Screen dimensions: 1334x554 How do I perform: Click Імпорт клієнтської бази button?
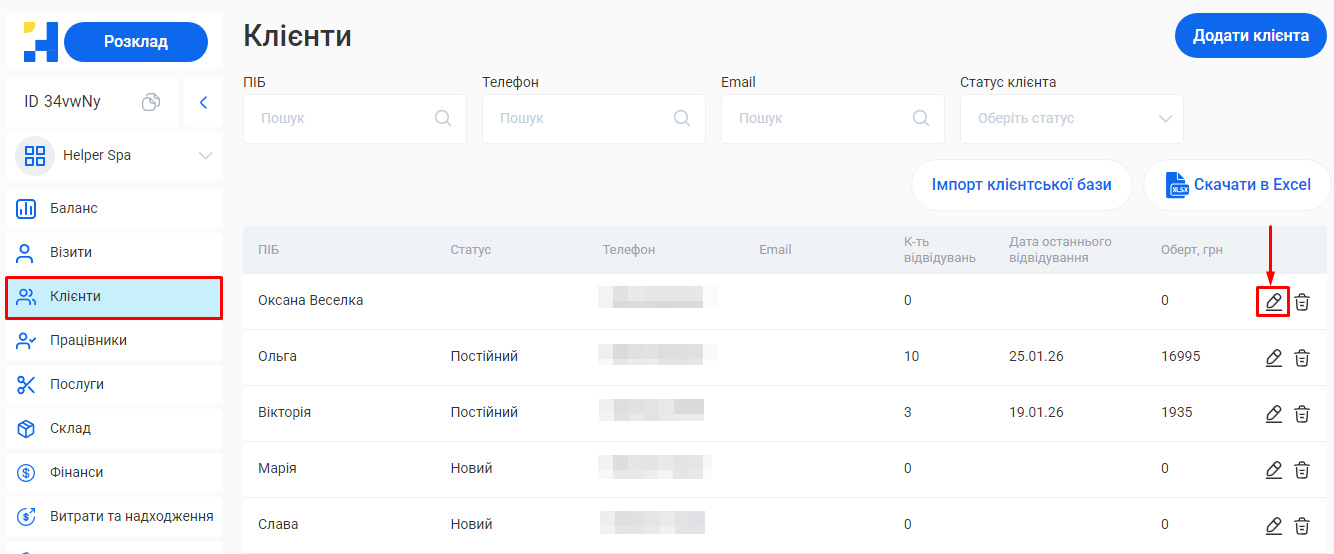pyautogui.click(x=1021, y=185)
